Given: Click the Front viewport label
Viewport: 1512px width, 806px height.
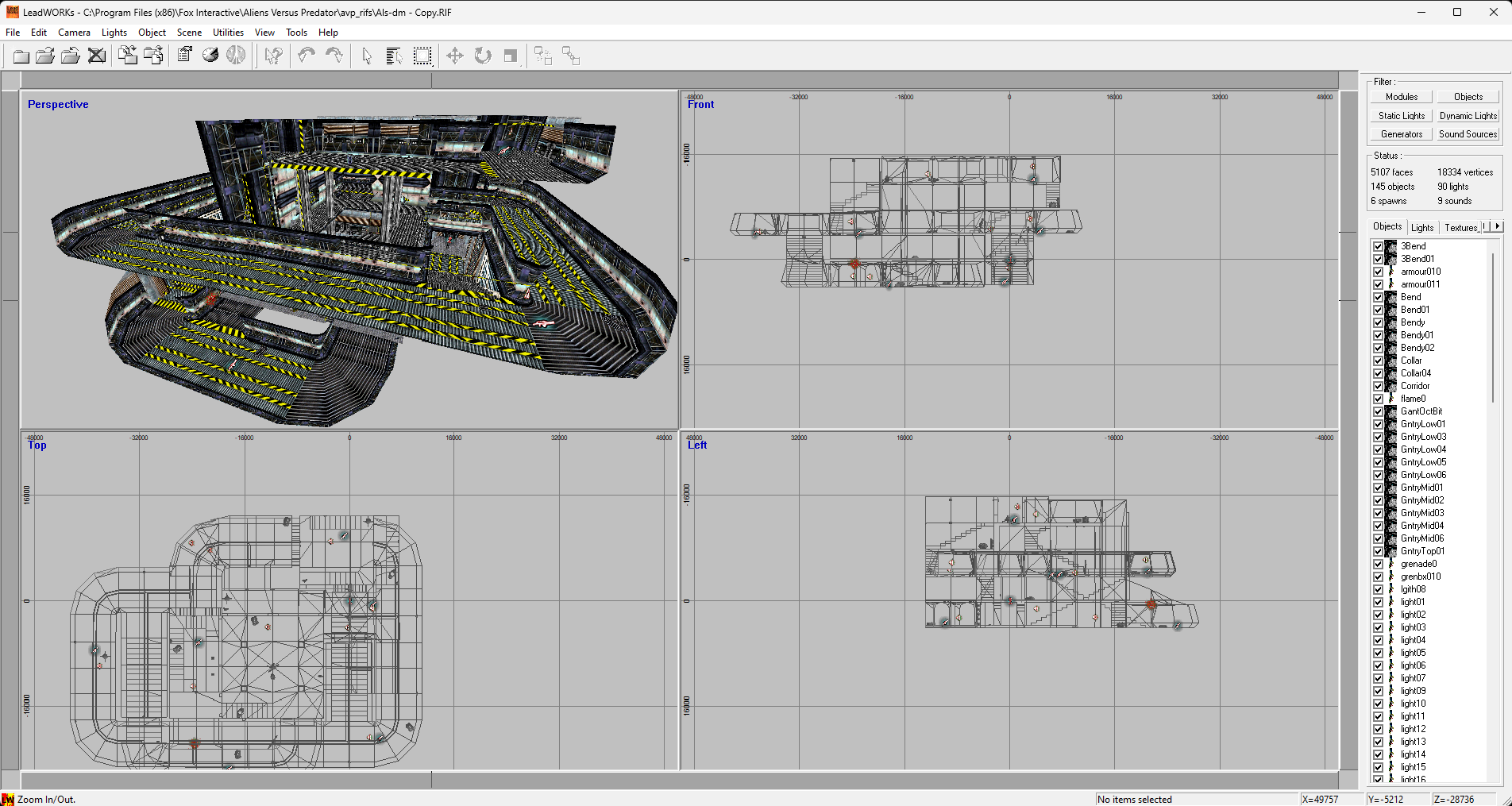Looking at the screenshot, I should [x=701, y=104].
